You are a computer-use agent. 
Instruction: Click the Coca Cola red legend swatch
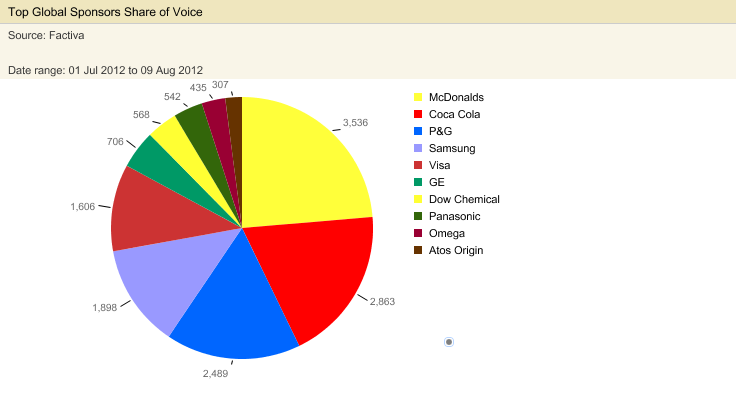pyautogui.click(x=418, y=114)
